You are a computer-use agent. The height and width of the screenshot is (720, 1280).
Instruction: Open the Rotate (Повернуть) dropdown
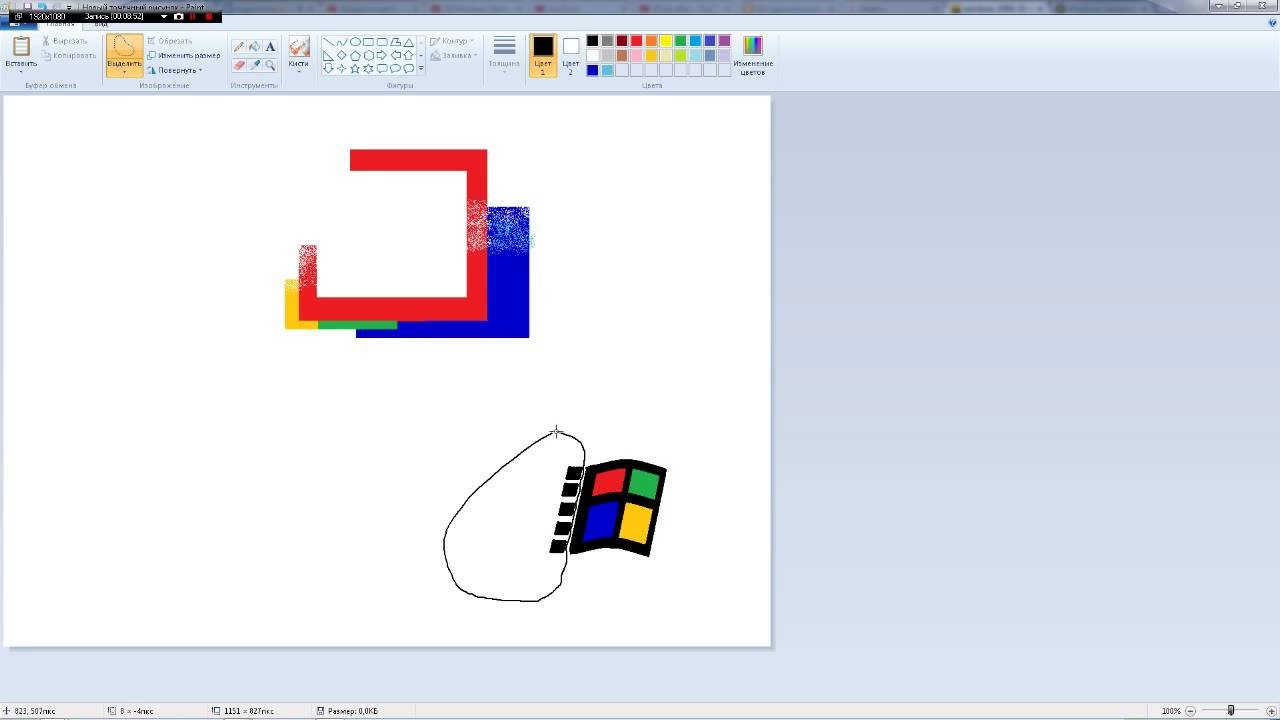175,70
